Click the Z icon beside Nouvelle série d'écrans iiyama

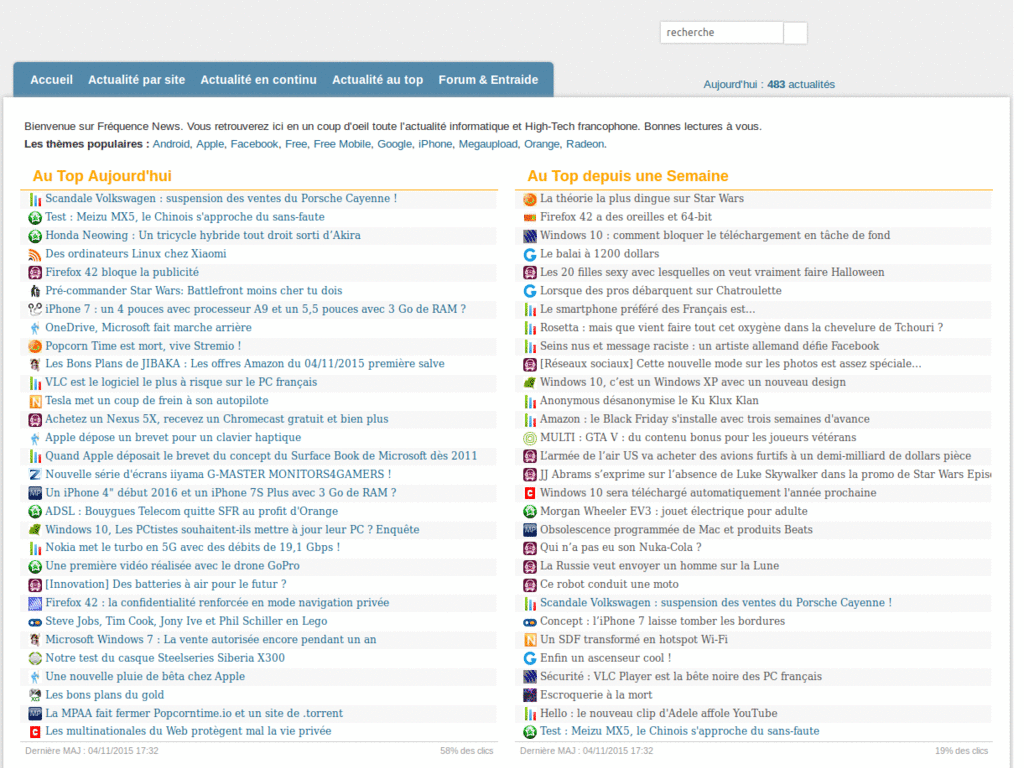click(35, 475)
